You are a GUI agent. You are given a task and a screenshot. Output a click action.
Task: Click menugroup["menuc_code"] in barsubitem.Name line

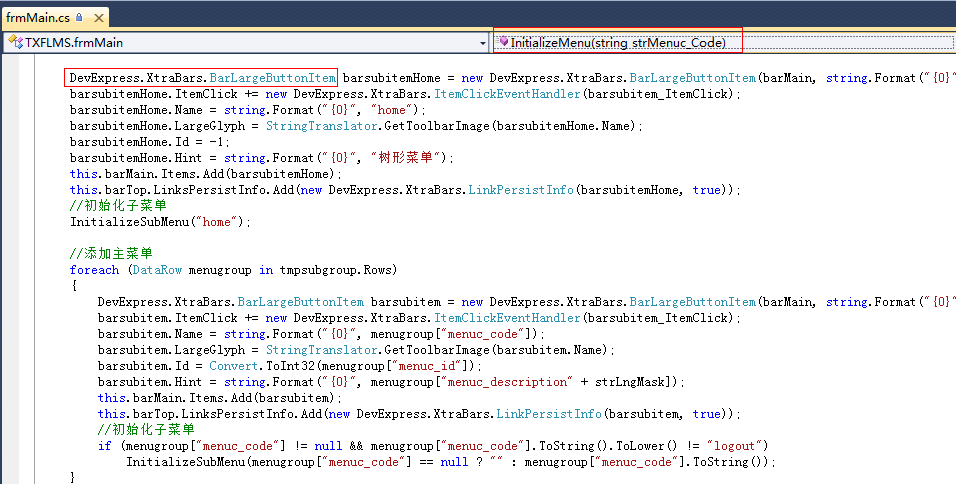[454, 334]
